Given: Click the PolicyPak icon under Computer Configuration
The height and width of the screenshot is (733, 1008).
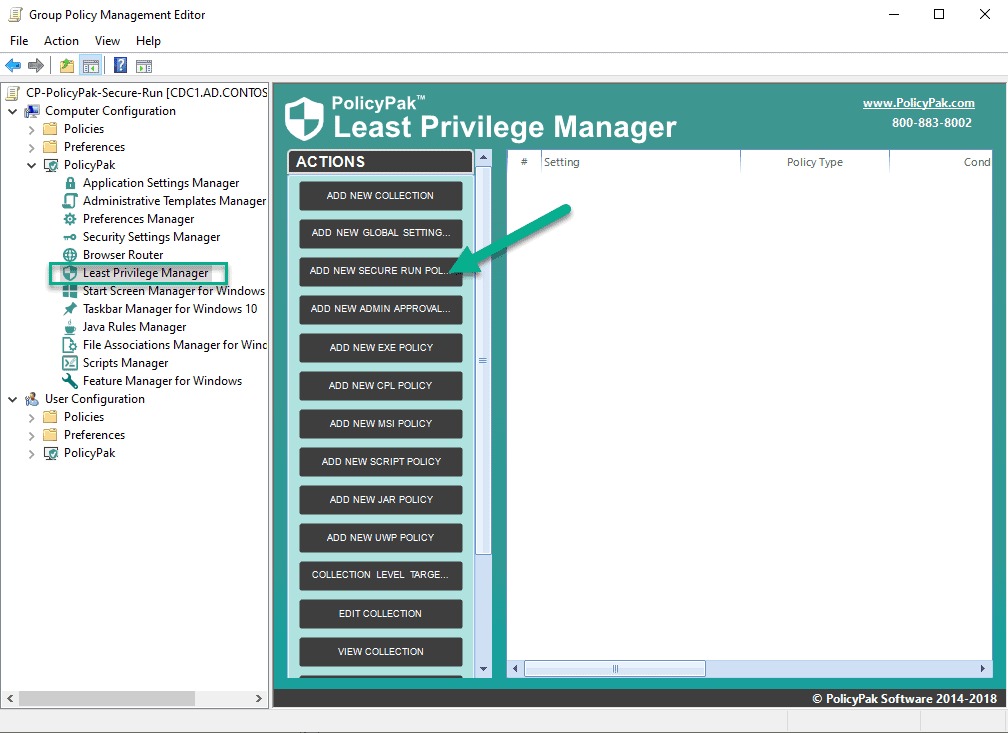Looking at the screenshot, I should (51, 165).
